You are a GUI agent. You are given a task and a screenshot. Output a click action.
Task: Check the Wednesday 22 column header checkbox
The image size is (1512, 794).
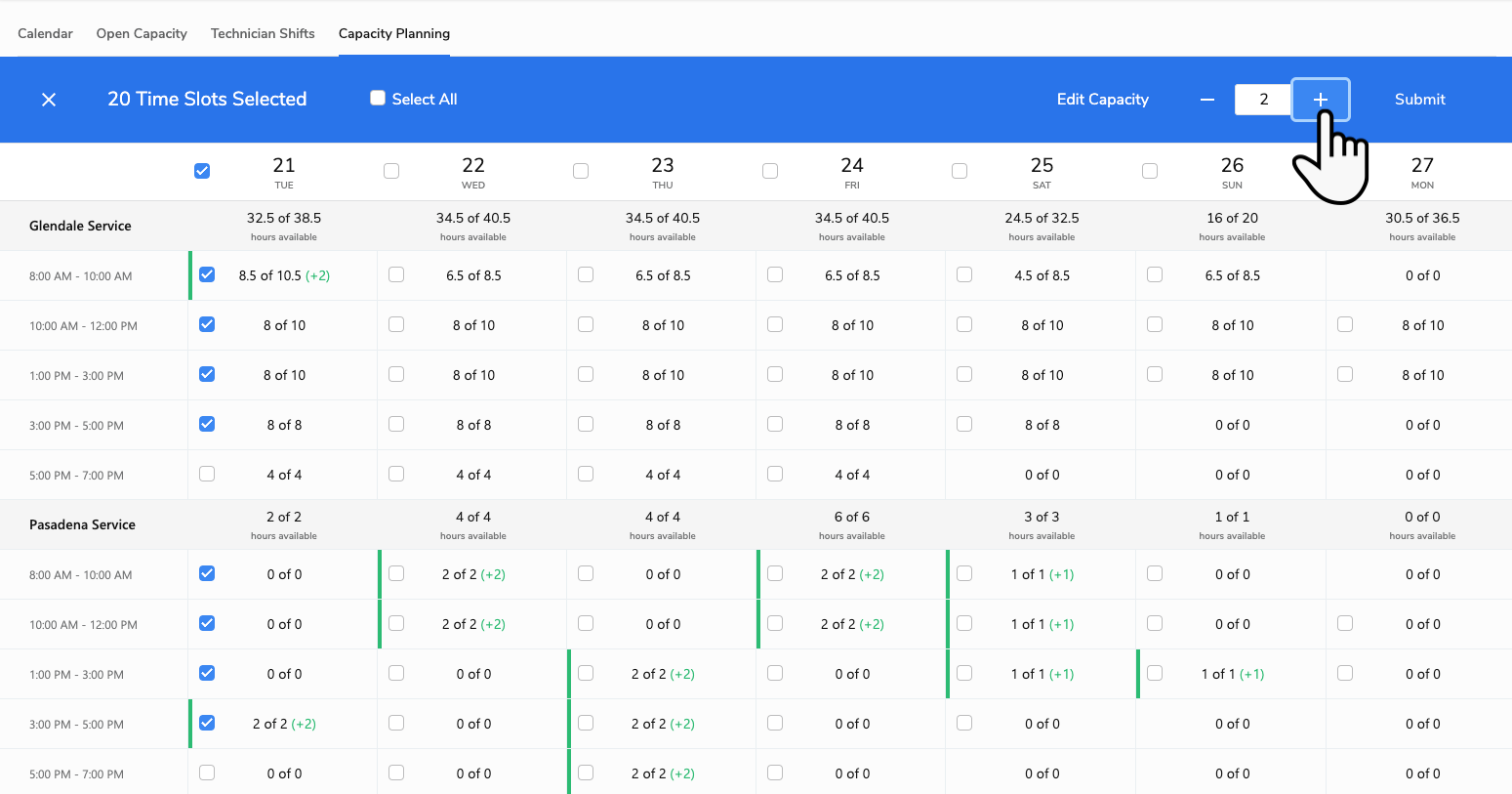pyautogui.click(x=391, y=170)
